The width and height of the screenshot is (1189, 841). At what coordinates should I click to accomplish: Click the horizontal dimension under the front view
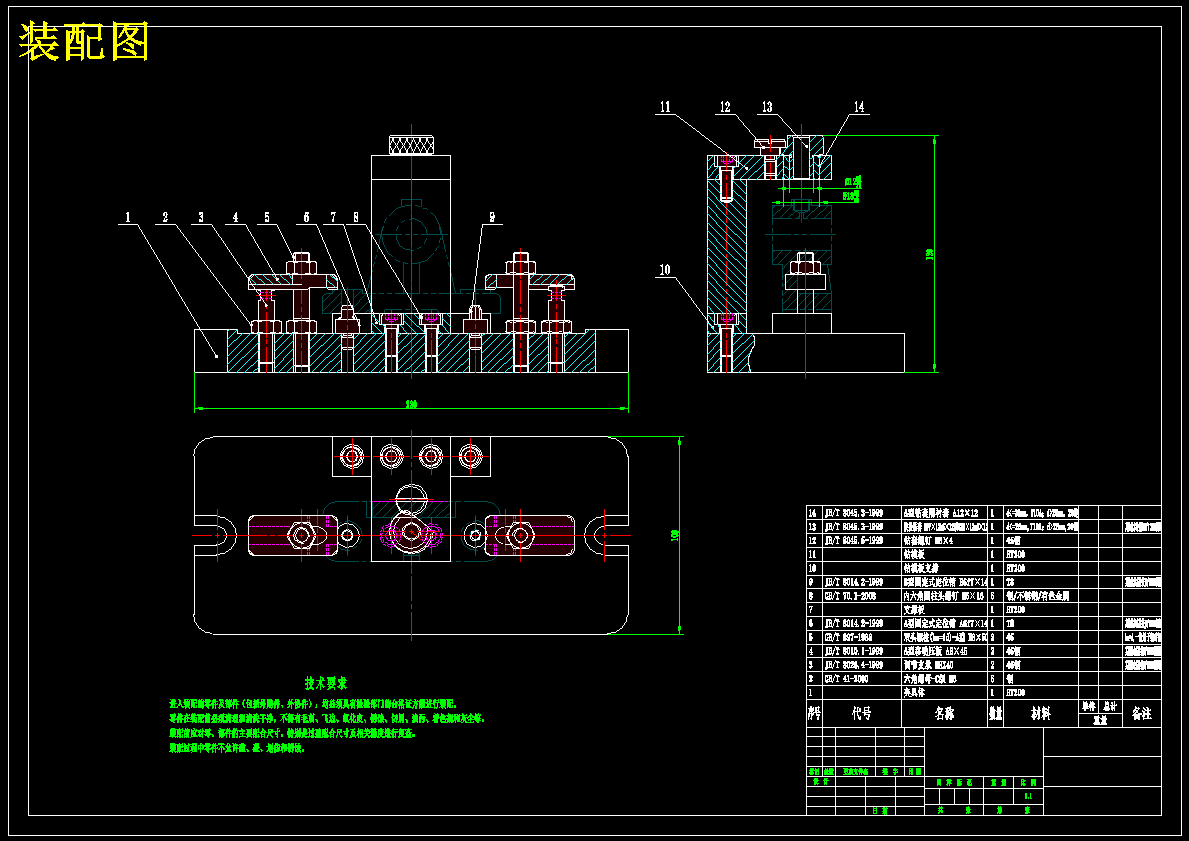[x=411, y=404]
